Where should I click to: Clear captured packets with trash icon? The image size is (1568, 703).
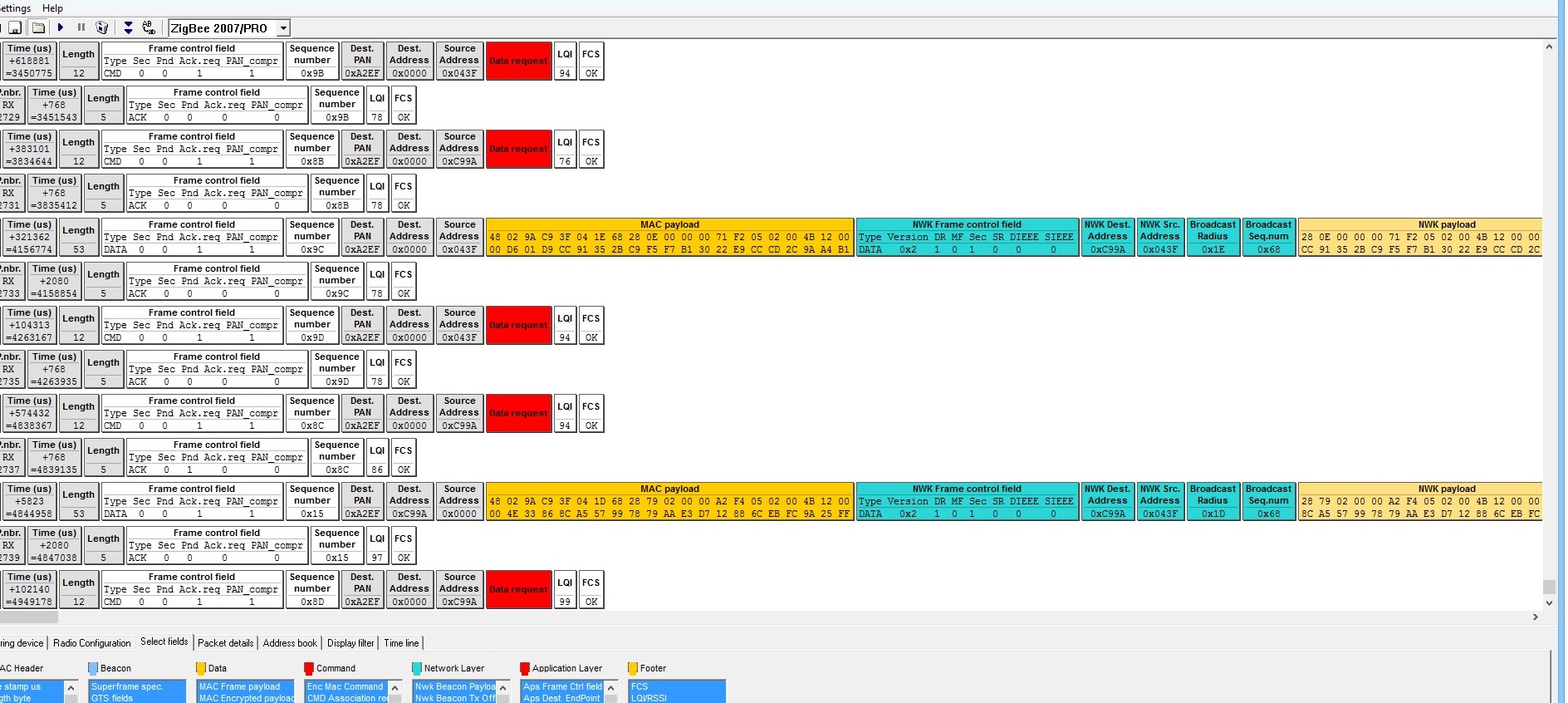click(x=102, y=27)
